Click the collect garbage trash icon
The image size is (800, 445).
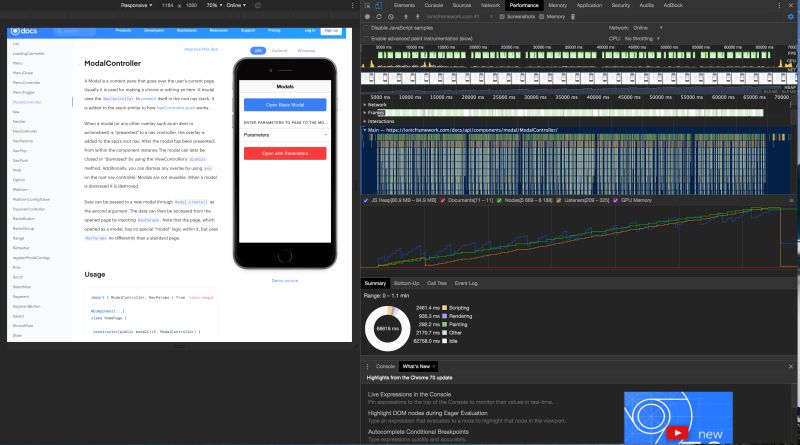573,16
